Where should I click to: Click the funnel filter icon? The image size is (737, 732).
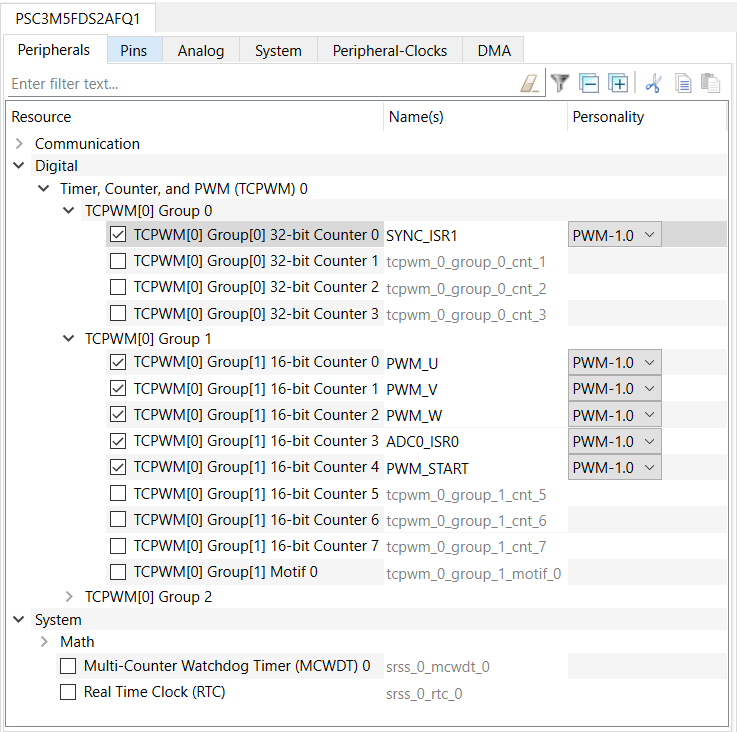[560, 83]
